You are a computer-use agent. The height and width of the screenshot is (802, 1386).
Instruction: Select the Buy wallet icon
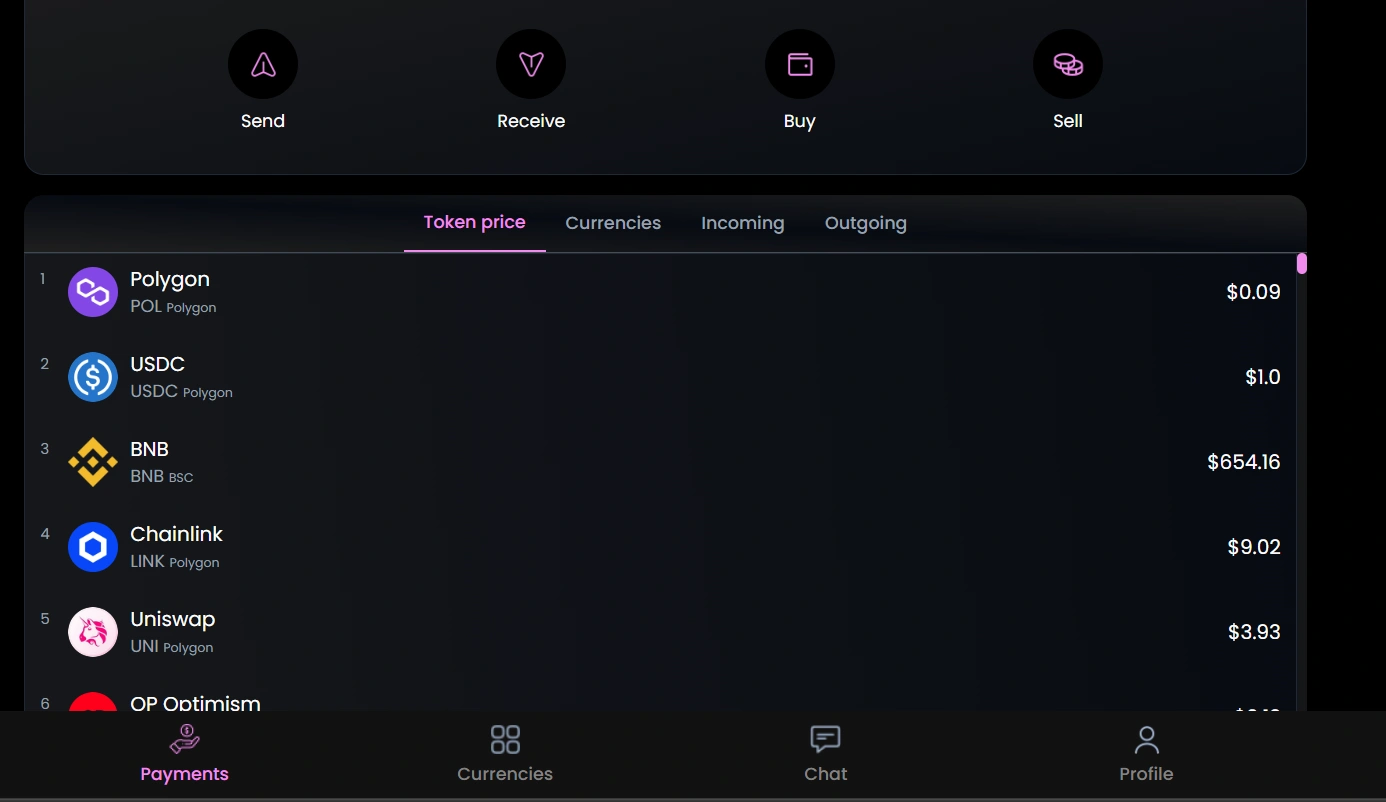800,64
